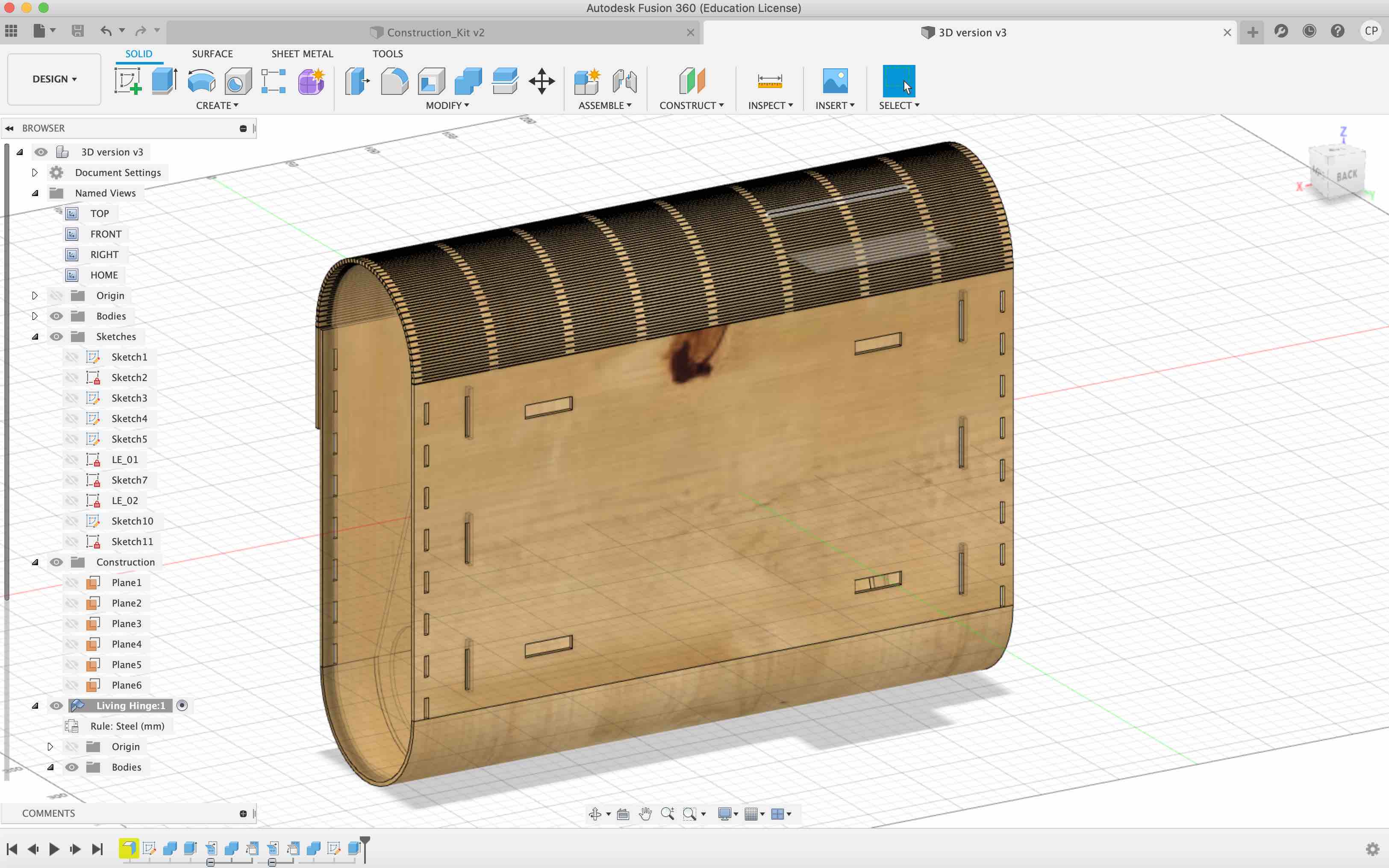The image size is (1389, 868).
Task: Open the CP user profile button
Action: click(x=1371, y=31)
